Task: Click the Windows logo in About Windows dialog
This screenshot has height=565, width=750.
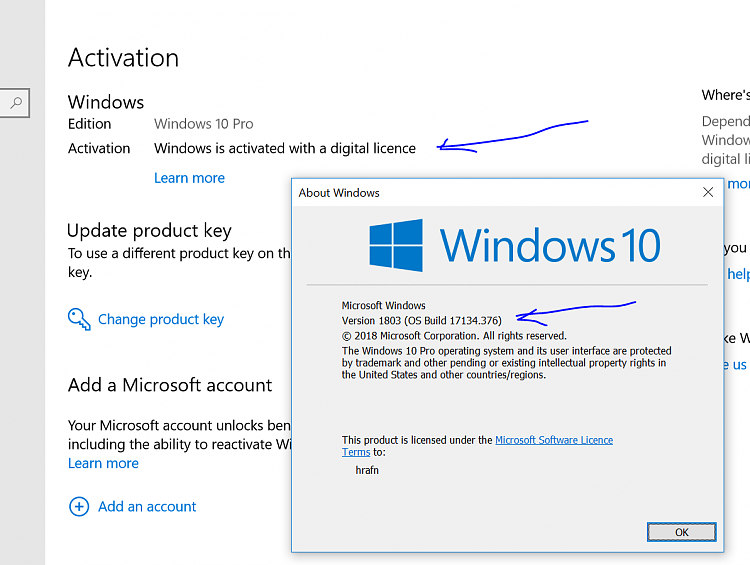Action: (x=396, y=245)
